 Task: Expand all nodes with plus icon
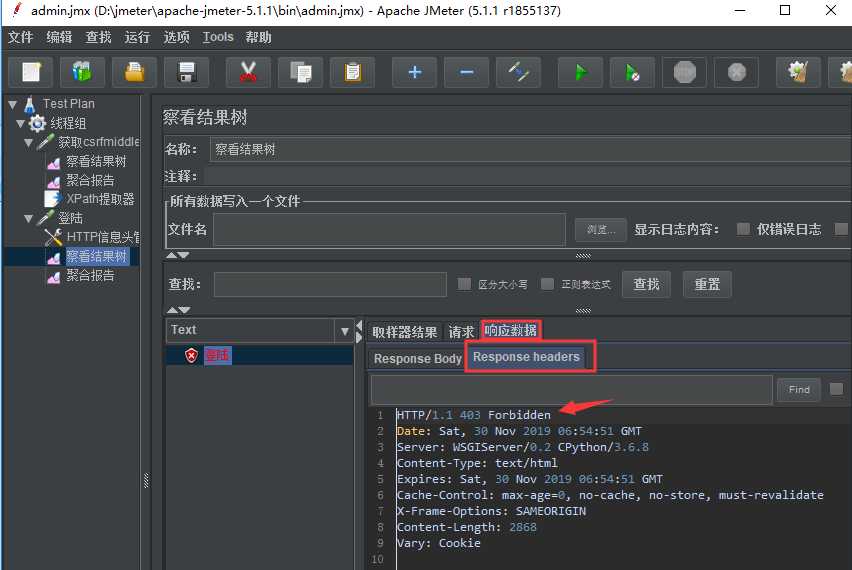pyautogui.click(x=415, y=72)
